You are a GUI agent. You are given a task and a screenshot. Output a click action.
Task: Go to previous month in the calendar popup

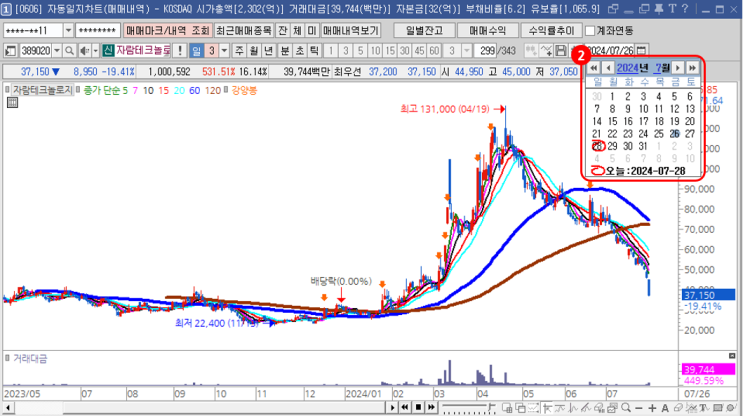(608, 68)
